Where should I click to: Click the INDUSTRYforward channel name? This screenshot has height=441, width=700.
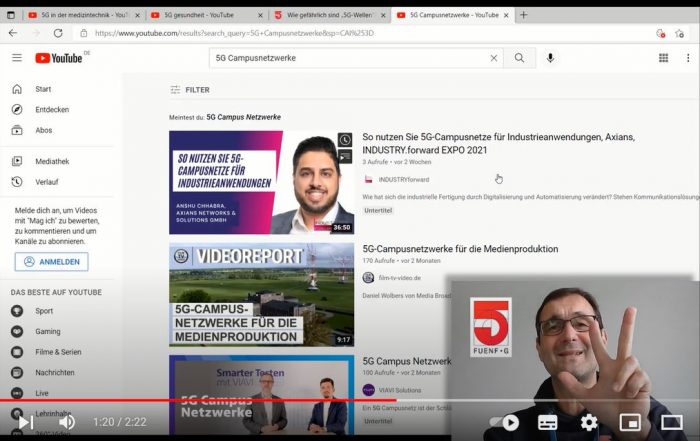click(404, 179)
